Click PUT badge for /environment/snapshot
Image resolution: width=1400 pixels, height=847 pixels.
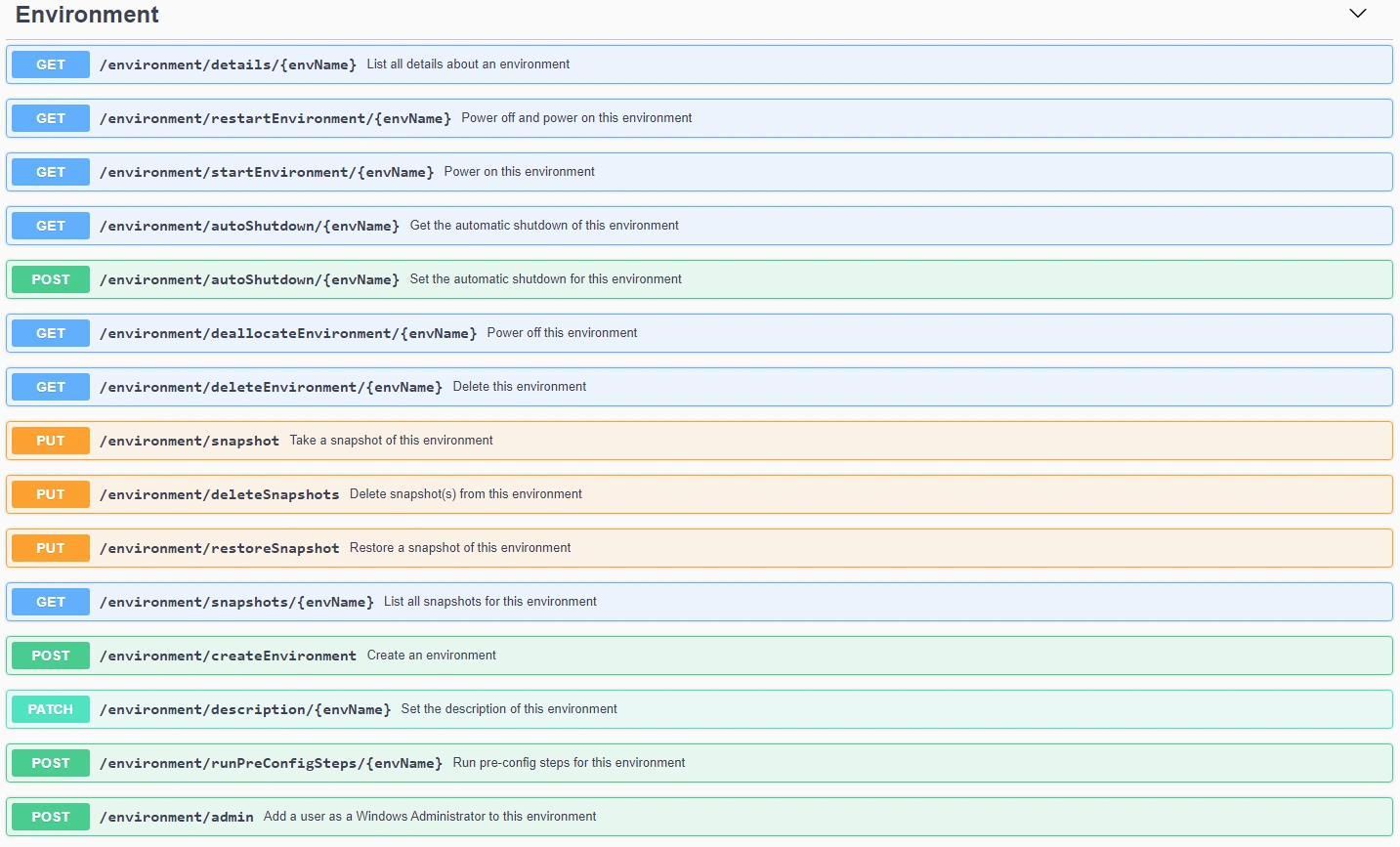pyautogui.click(x=51, y=441)
